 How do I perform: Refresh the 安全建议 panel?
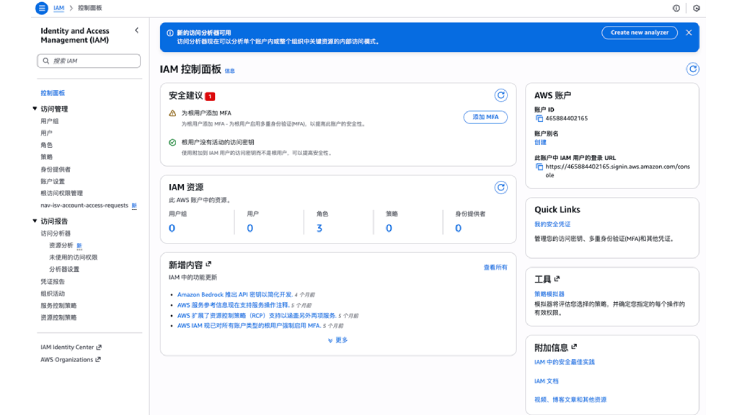click(x=501, y=96)
